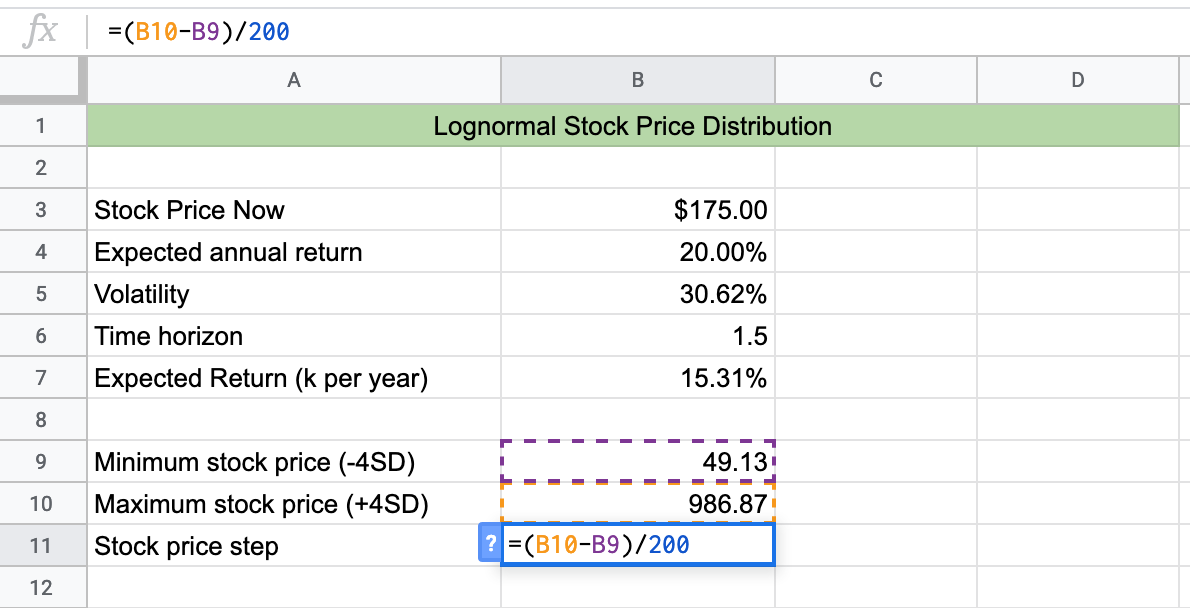Select column B header
The image size is (1190, 608).
[638, 80]
